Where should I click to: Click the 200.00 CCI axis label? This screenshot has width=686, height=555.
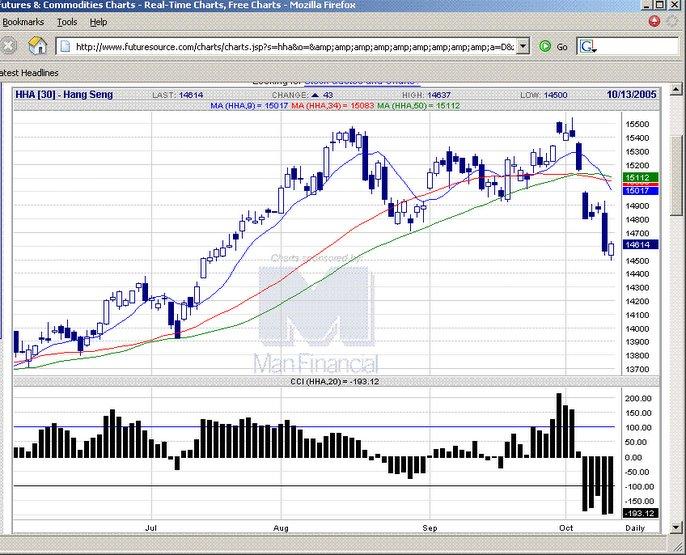coord(639,398)
